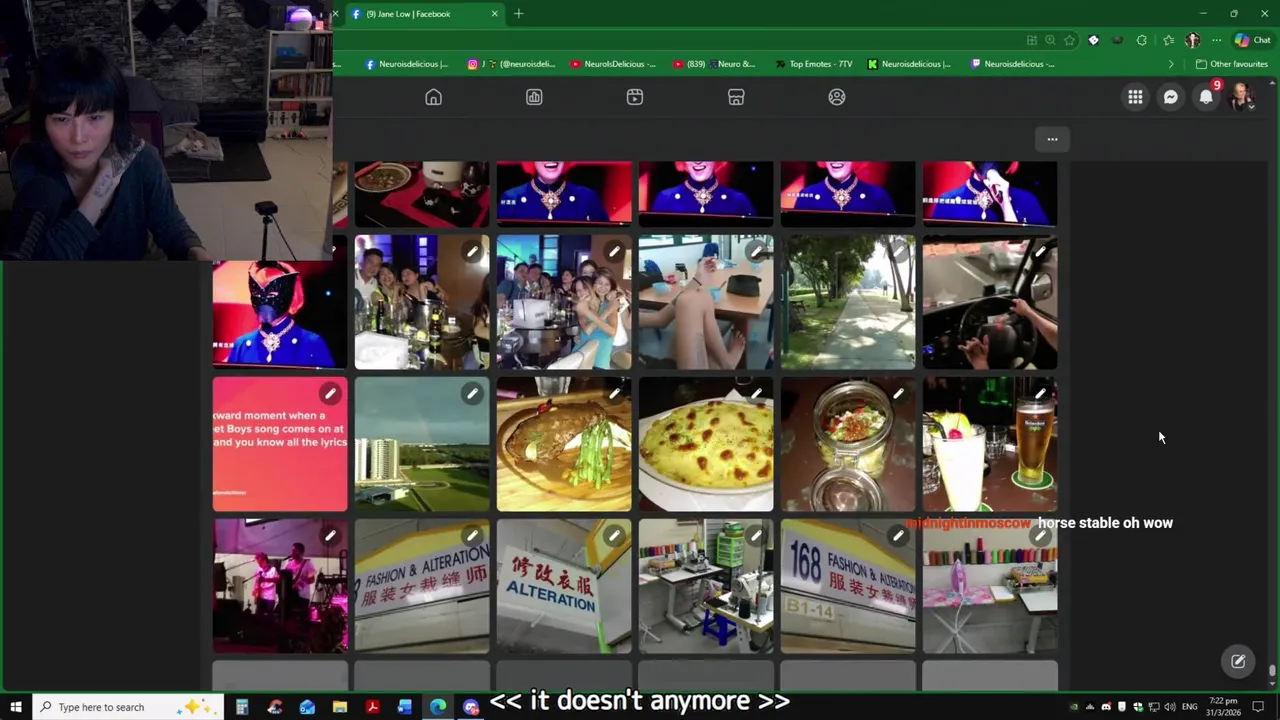
Task: Change the ENG input language
Action: click(x=1189, y=707)
